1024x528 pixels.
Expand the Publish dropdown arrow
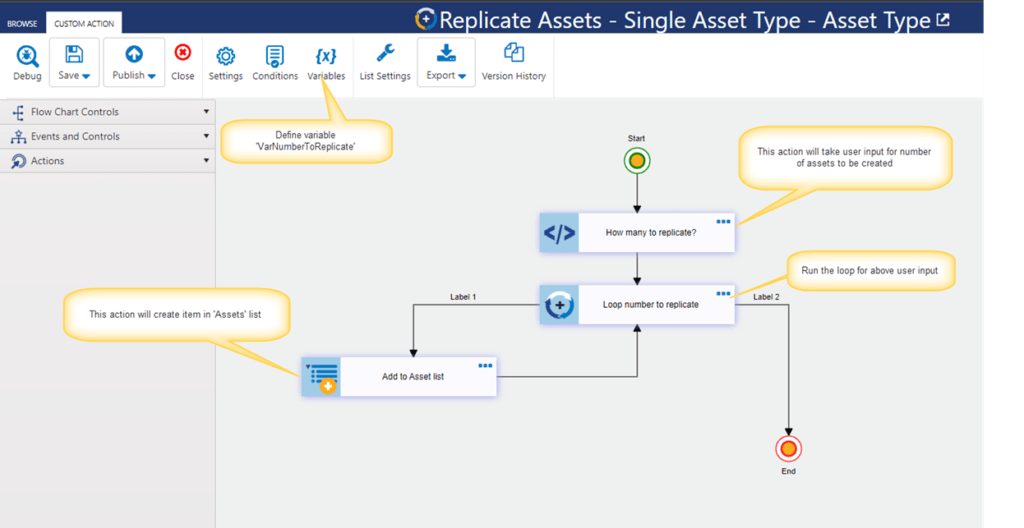[x=152, y=76]
